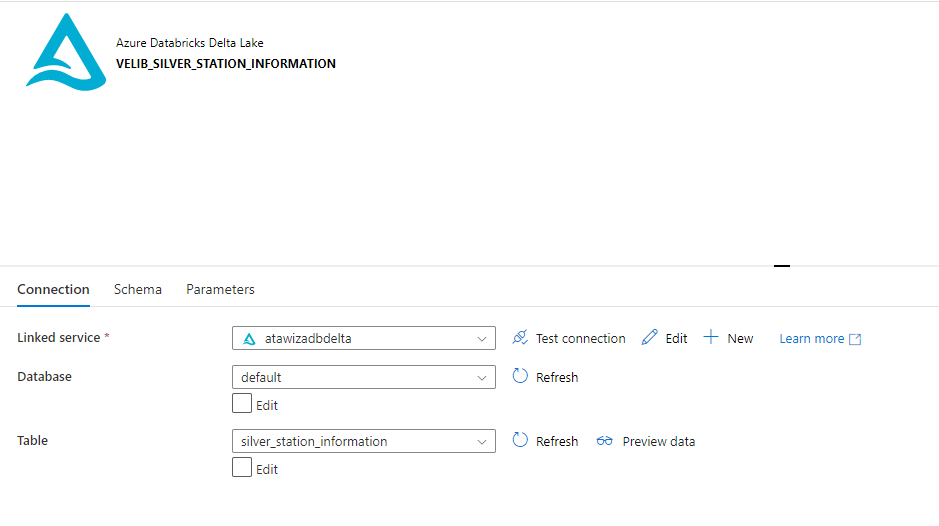
Task: Follow the Learn more link
Action: pyautogui.click(x=811, y=339)
